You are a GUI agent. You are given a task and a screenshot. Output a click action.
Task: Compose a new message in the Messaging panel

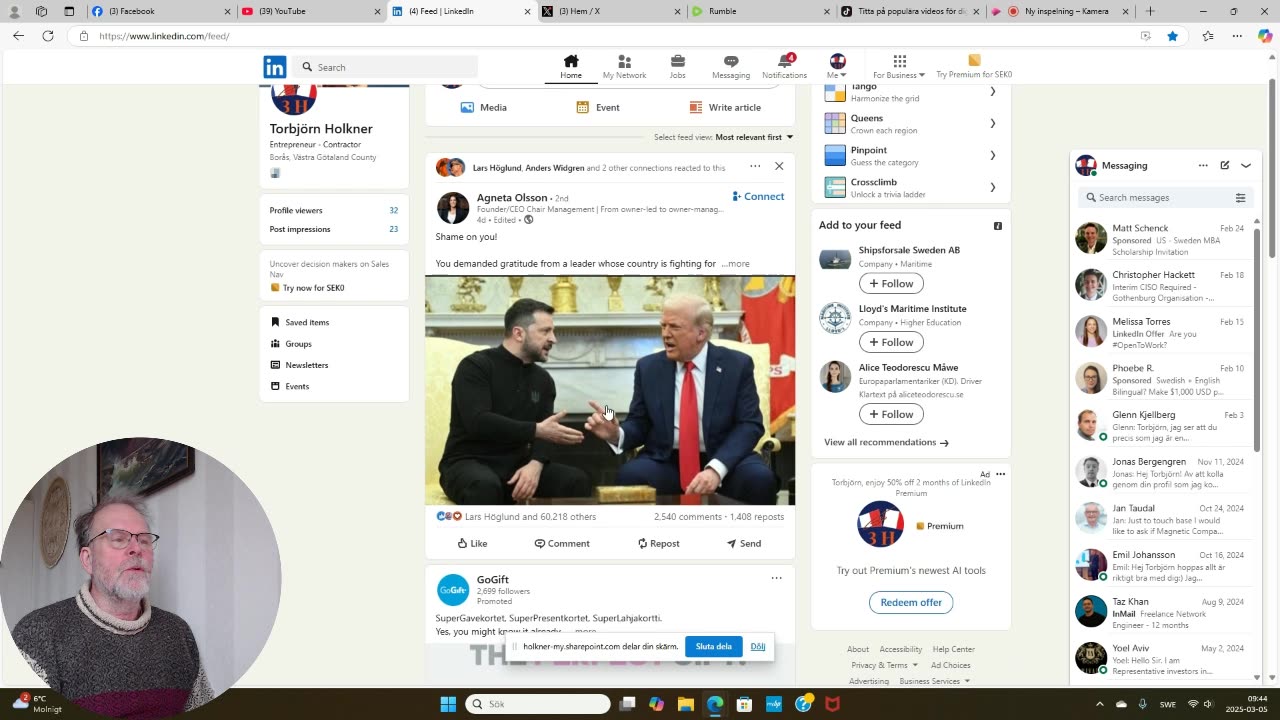coord(1224,165)
